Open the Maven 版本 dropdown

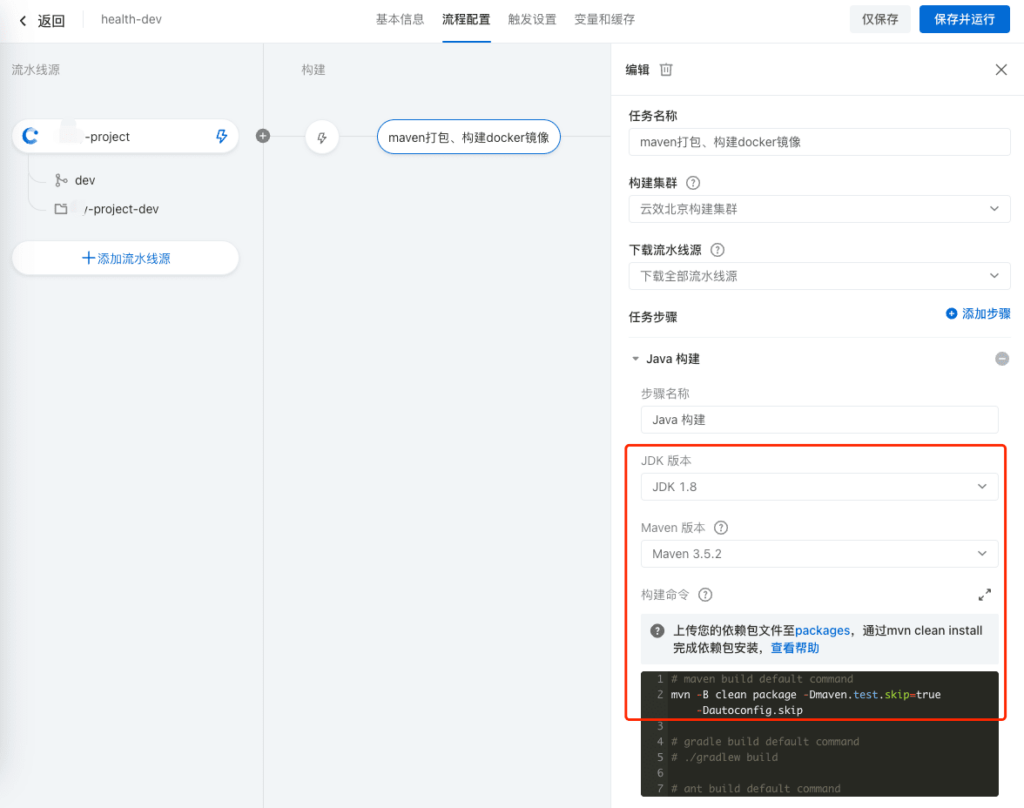tap(819, 554)
